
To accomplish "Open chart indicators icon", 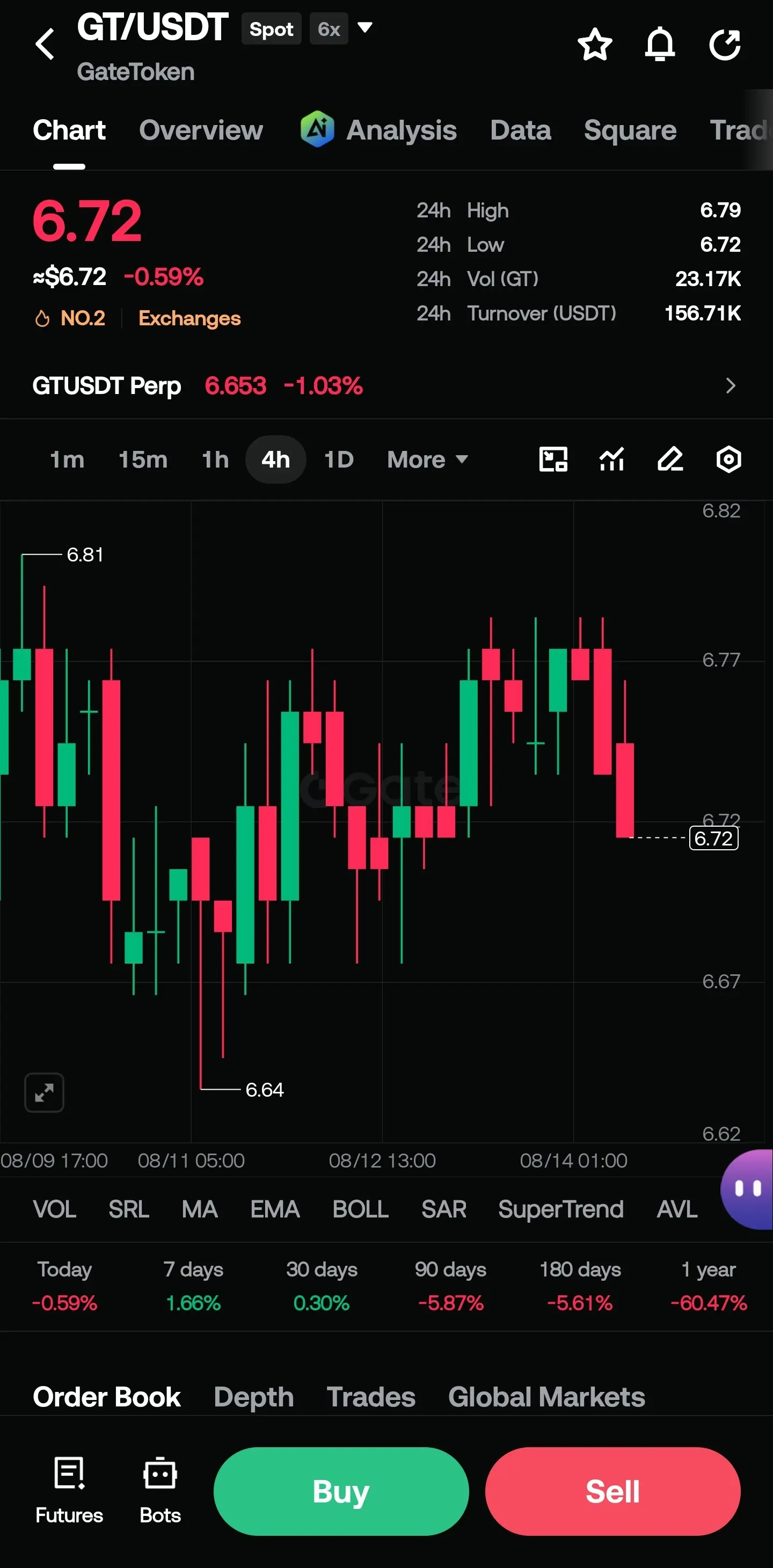I will 612,460.
